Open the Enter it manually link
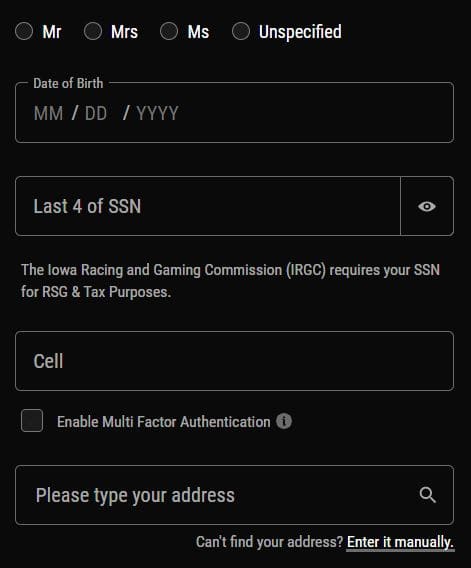The height and width of the screenshot is (568, 471). (400, 542)
